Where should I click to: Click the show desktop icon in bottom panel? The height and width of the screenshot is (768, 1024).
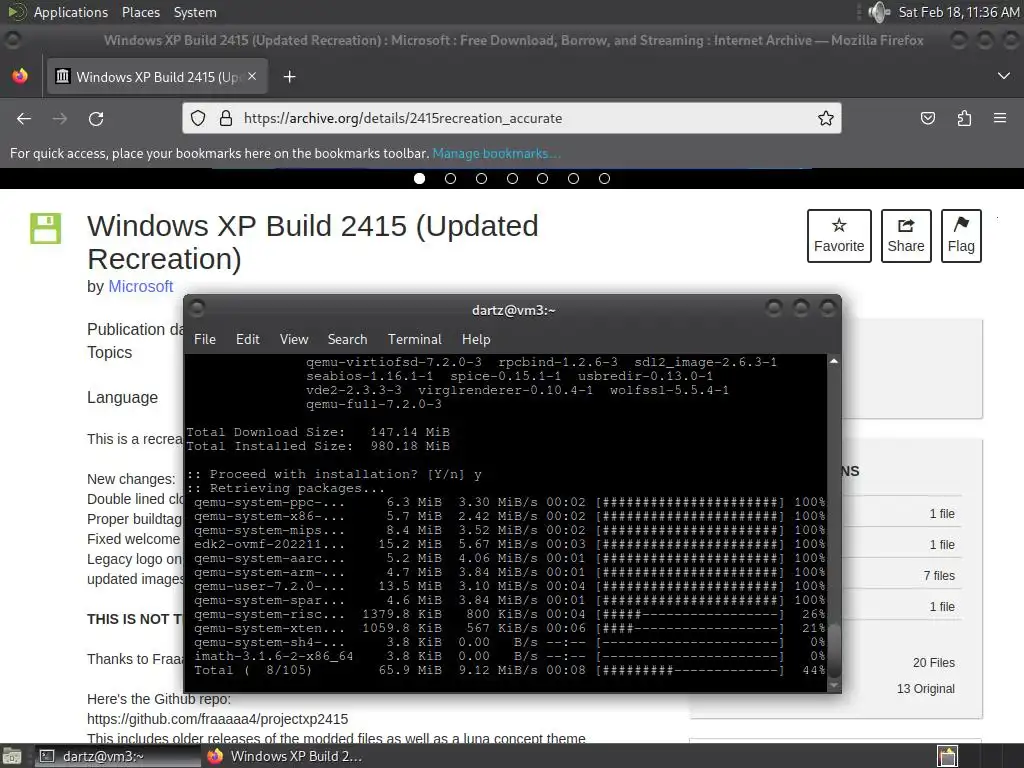[x=12, y=756]
